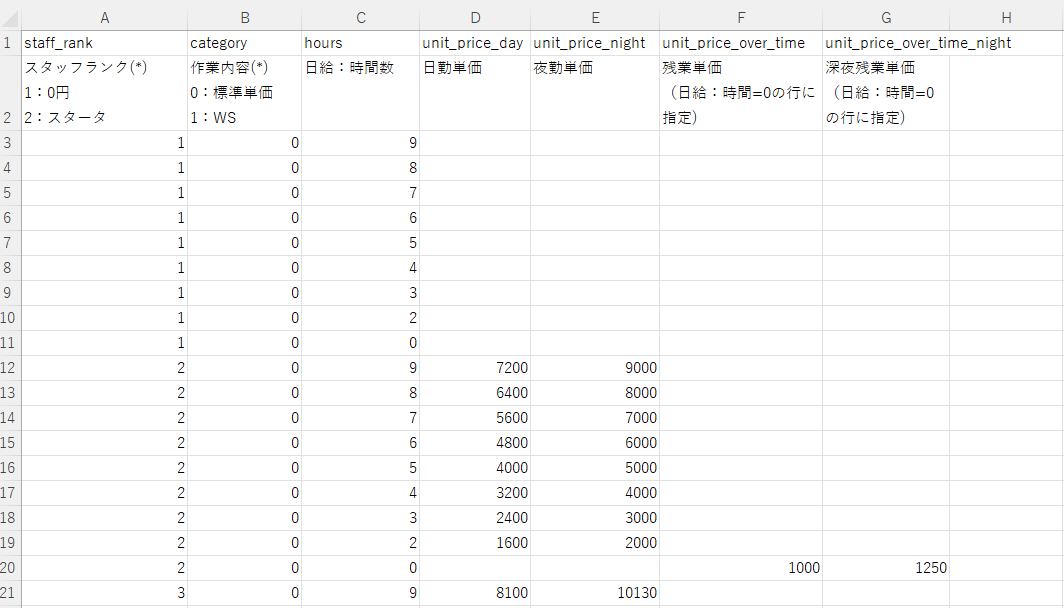Click cell containing staff_rank

[x=104, y=43]
